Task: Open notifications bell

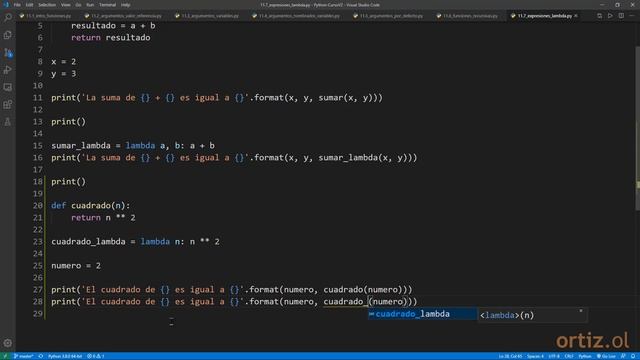Action: click(x=633, y=356)
